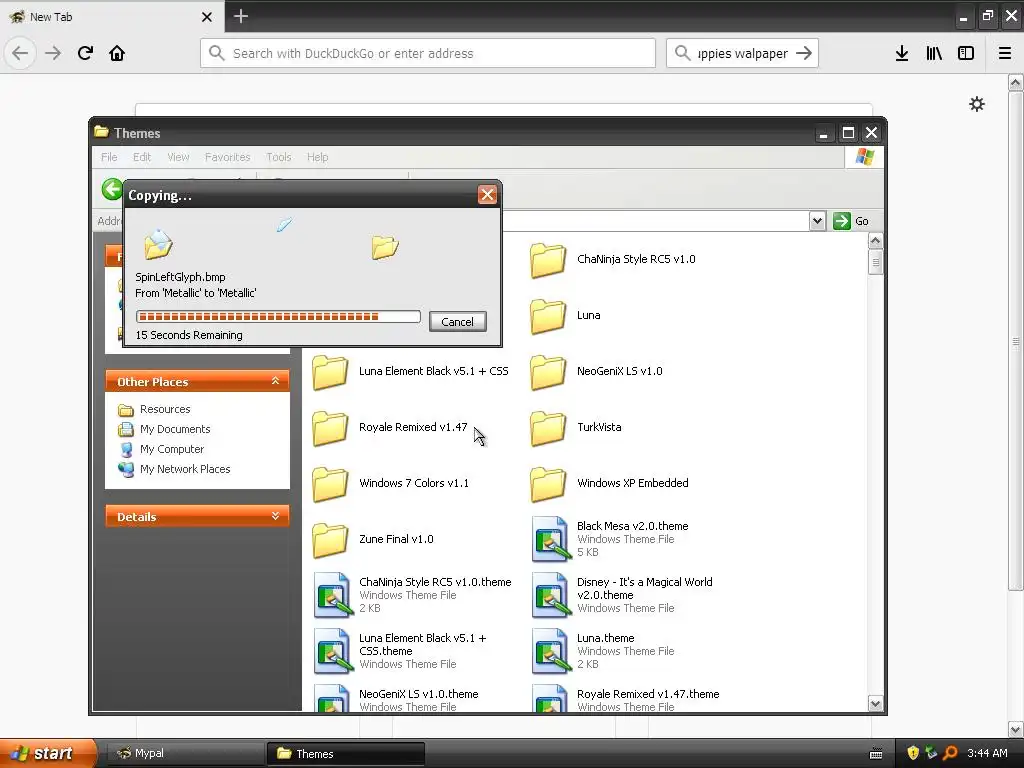This screenshot has height=768, width=1024.
Task: Close the Copying dialog
Action: [x=487, y=195]
